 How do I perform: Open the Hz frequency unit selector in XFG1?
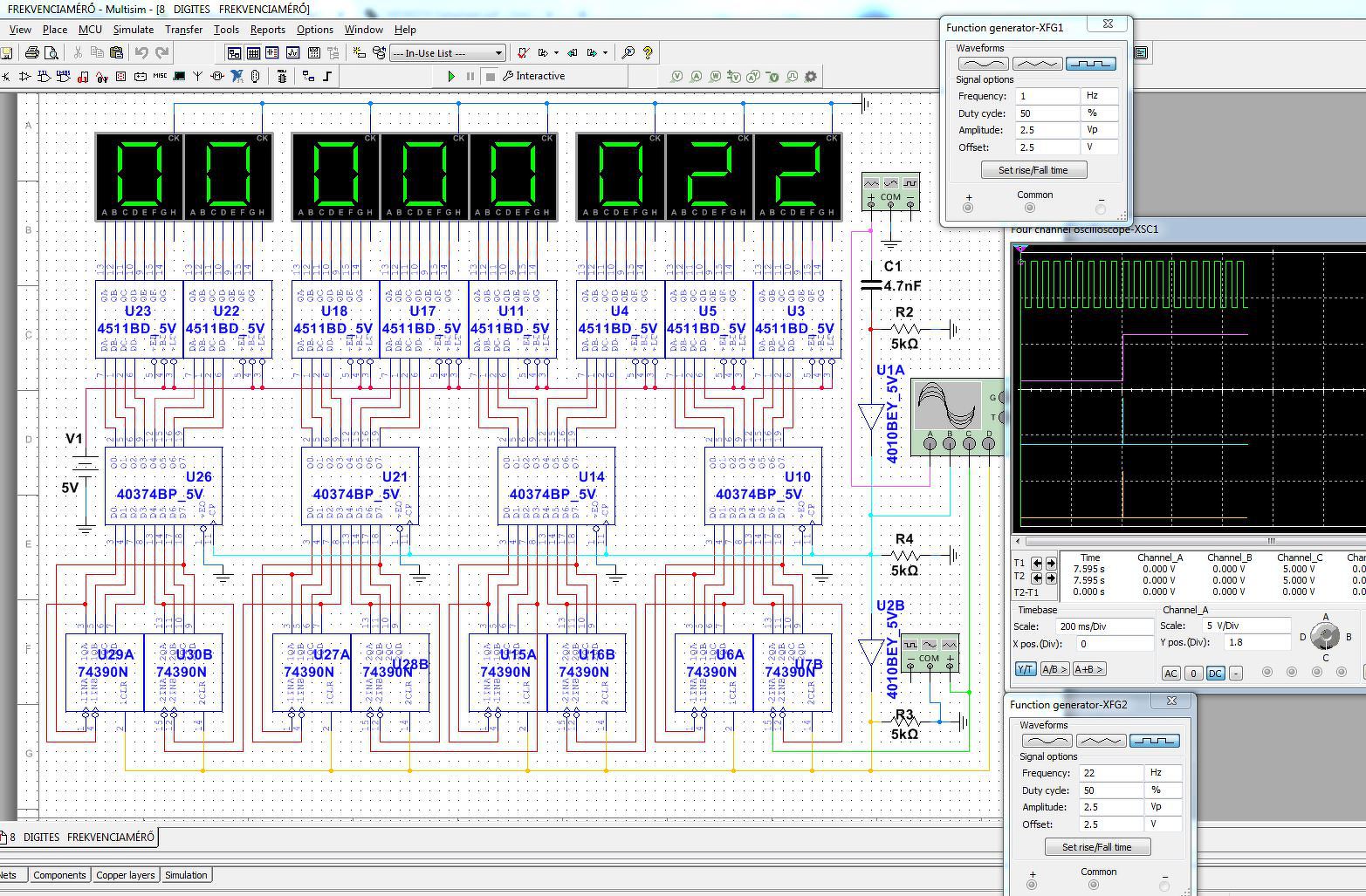click(x=1101, y=96)
